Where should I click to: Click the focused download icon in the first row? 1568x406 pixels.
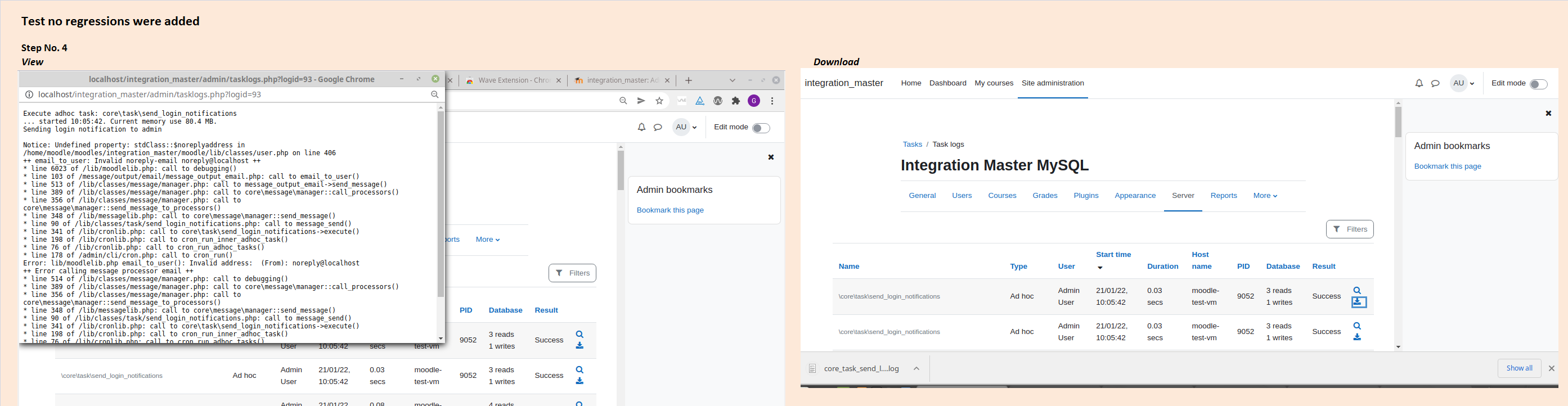[1359, 303]
